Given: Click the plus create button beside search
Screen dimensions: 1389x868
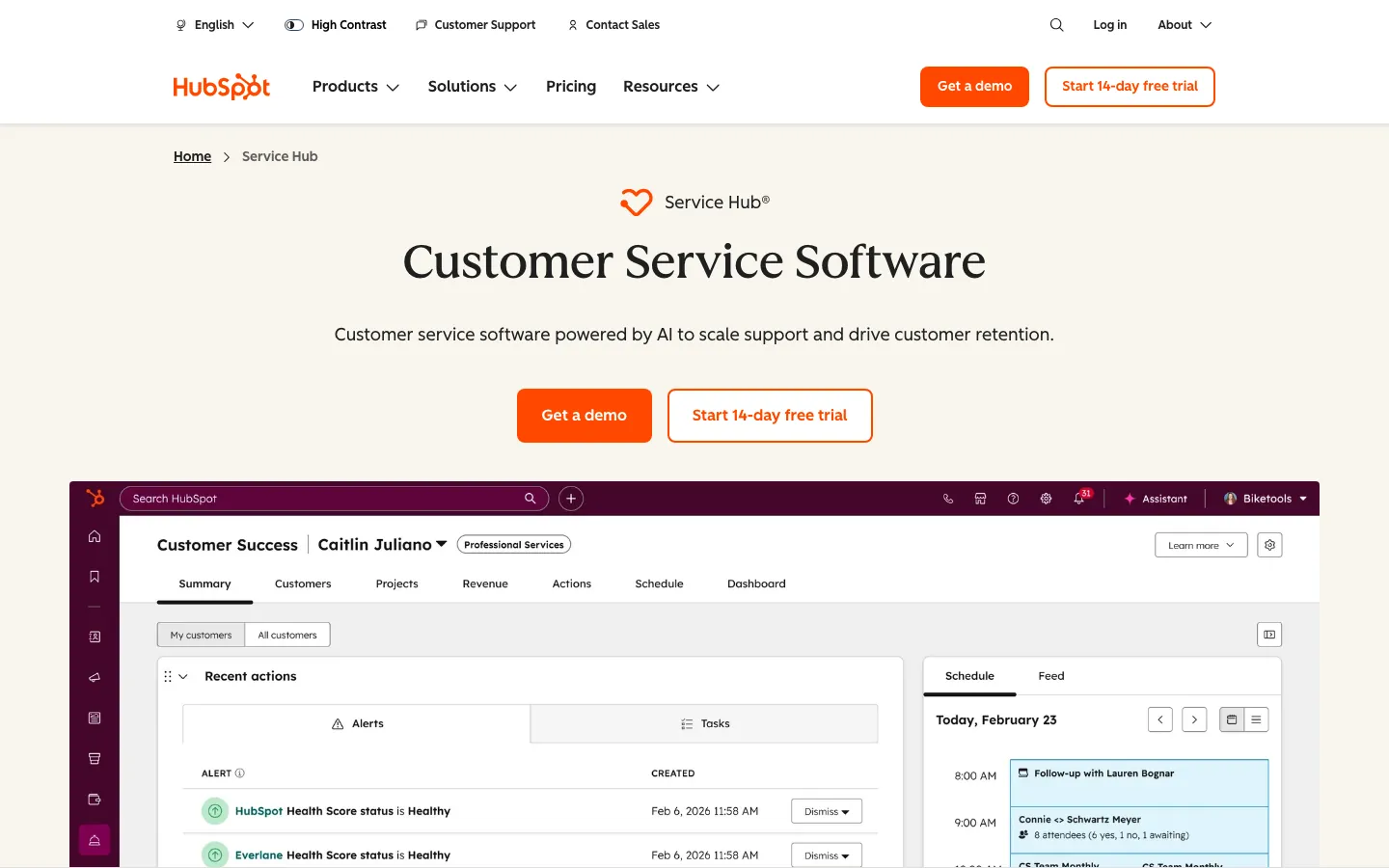Looking at the screenshot, I should pos(571,499).
